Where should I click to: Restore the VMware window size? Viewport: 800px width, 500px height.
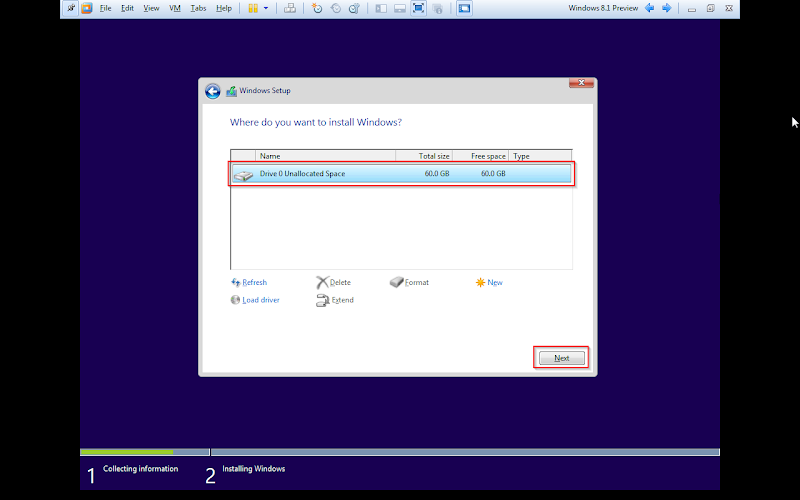pos(710,8)
